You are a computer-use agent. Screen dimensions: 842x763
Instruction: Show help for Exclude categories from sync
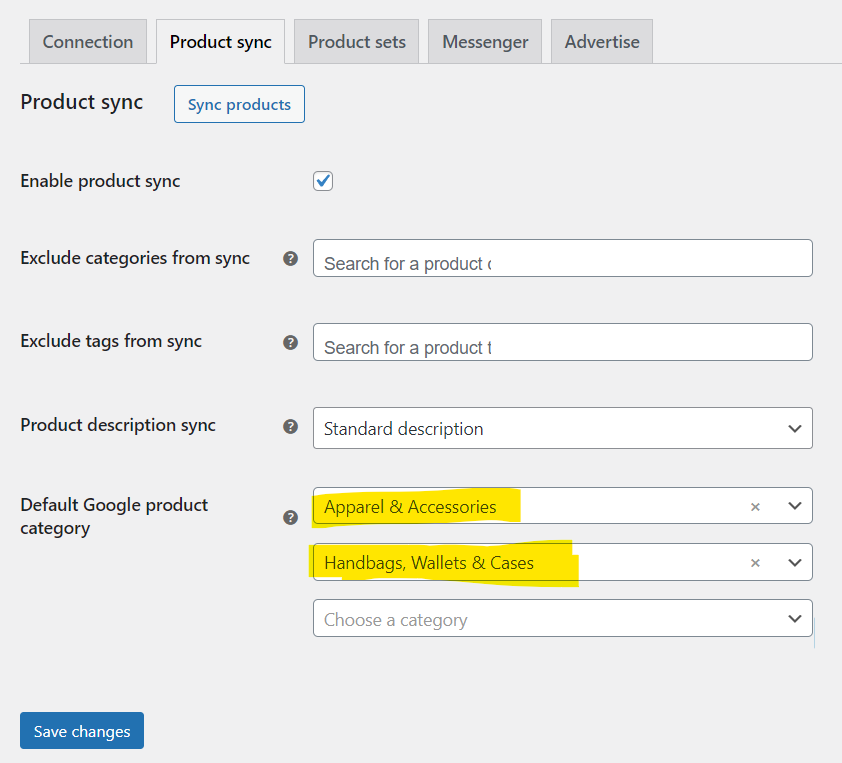pyautogui.click(x=291, y=259)
